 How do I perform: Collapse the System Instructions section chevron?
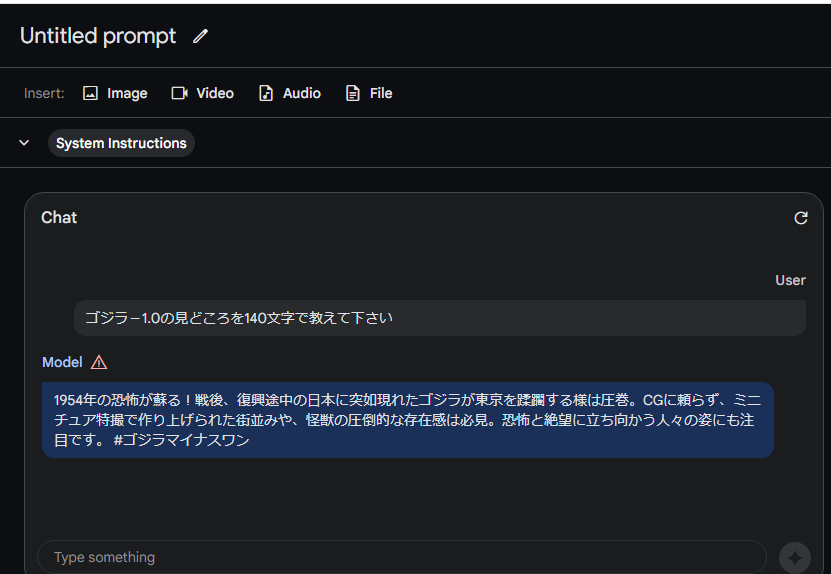click(x=24, y=143)
